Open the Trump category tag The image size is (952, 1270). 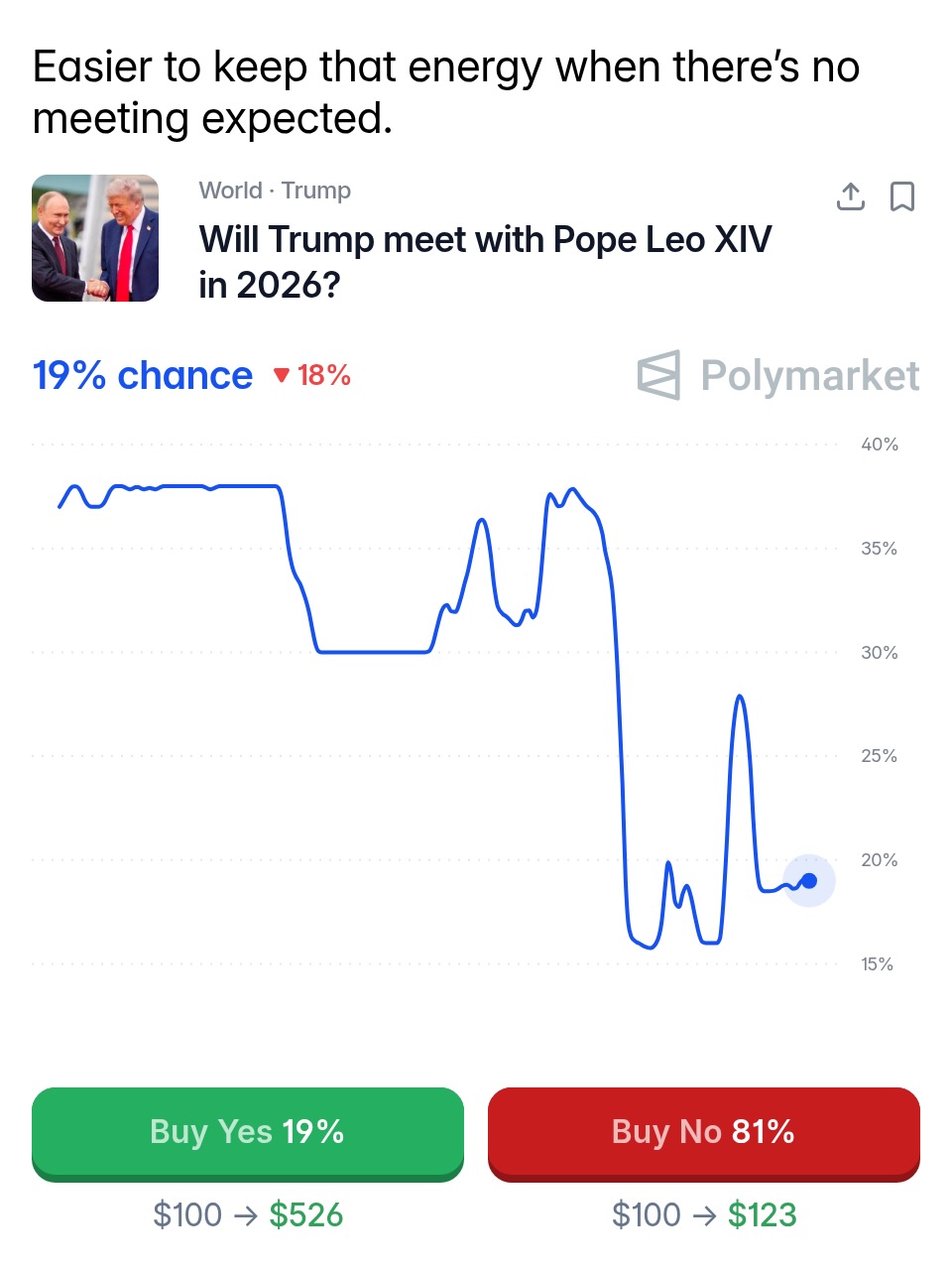click(x=316, y=190)
